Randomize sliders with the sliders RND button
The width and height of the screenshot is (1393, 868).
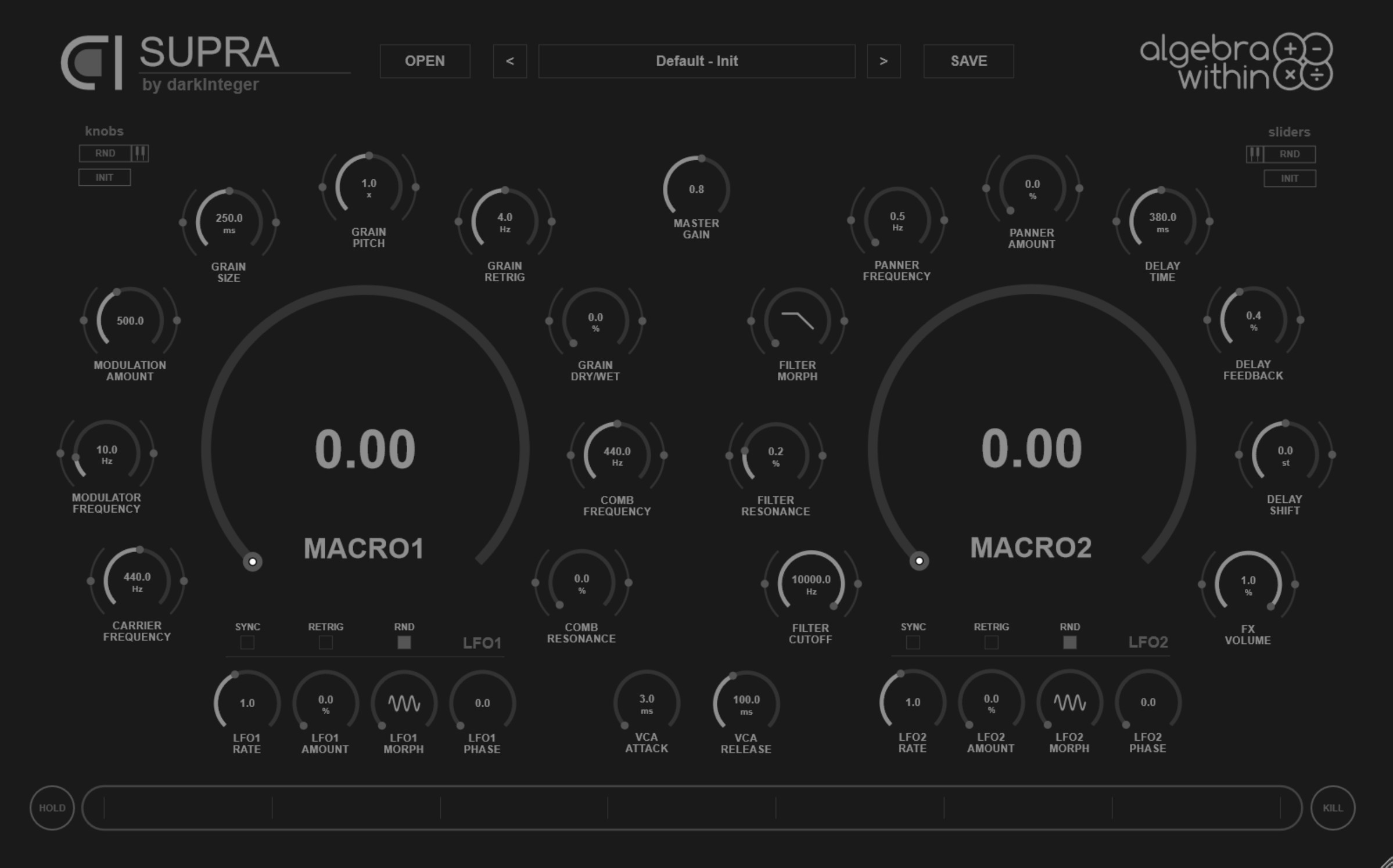coord(1290,154)
